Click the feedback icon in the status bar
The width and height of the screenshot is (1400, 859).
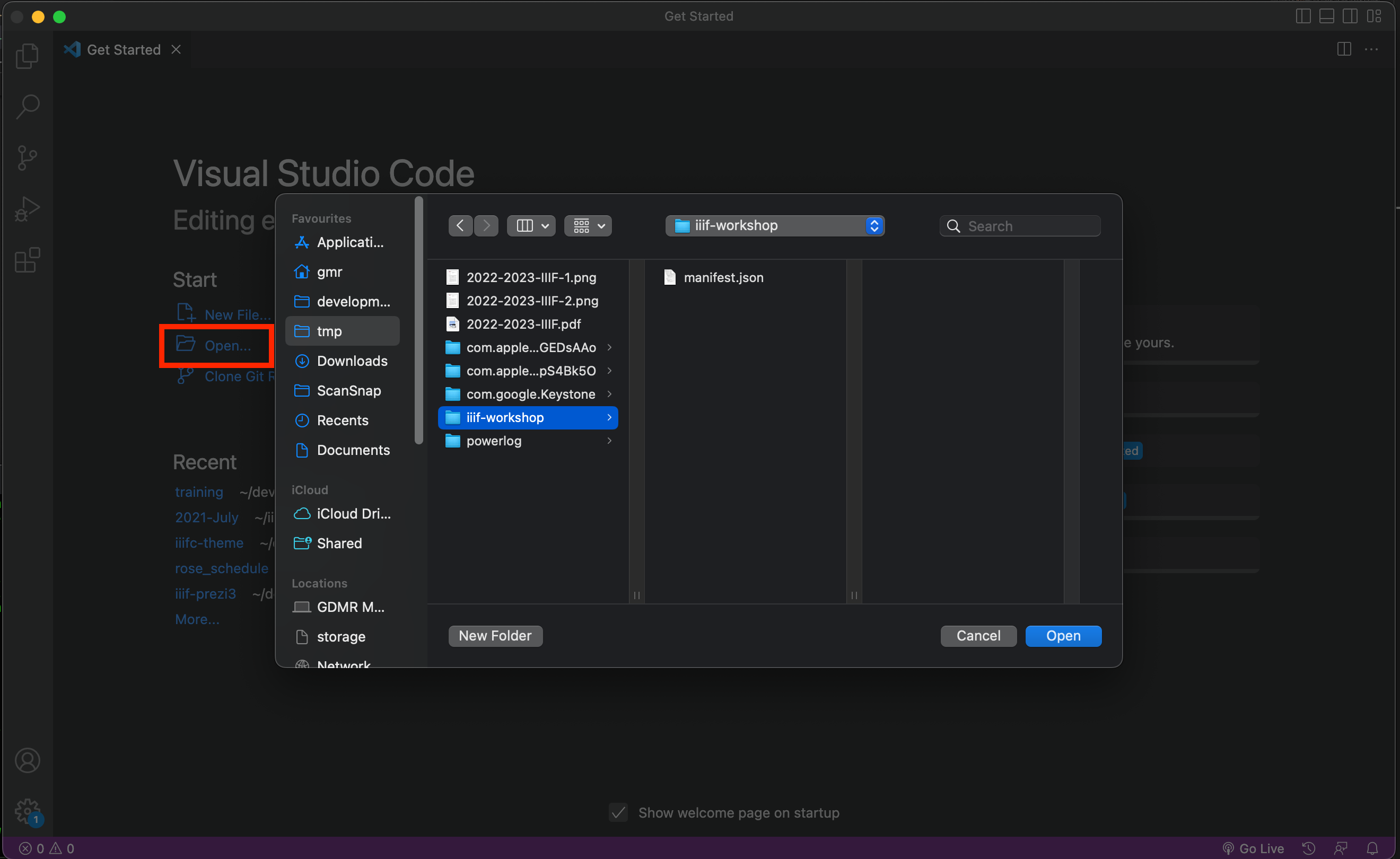(x=1341, y=848)
